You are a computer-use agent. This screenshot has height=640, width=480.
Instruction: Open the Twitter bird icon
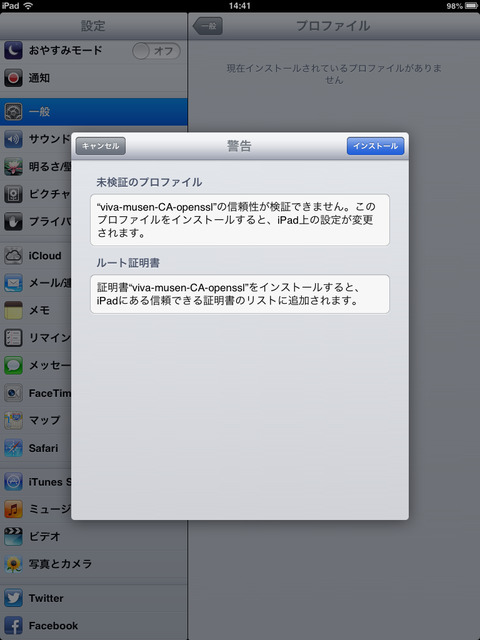click(x=13, y=598)
